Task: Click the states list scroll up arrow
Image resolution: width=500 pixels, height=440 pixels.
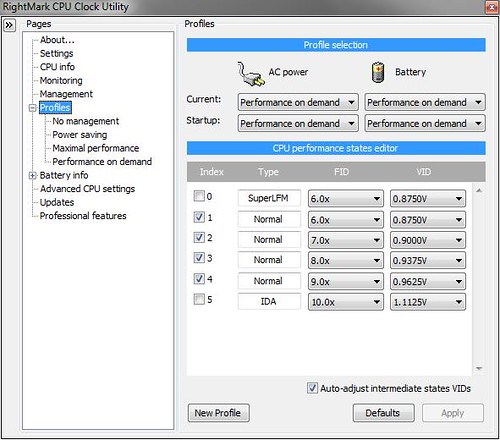Action: (x=479, y=190)
